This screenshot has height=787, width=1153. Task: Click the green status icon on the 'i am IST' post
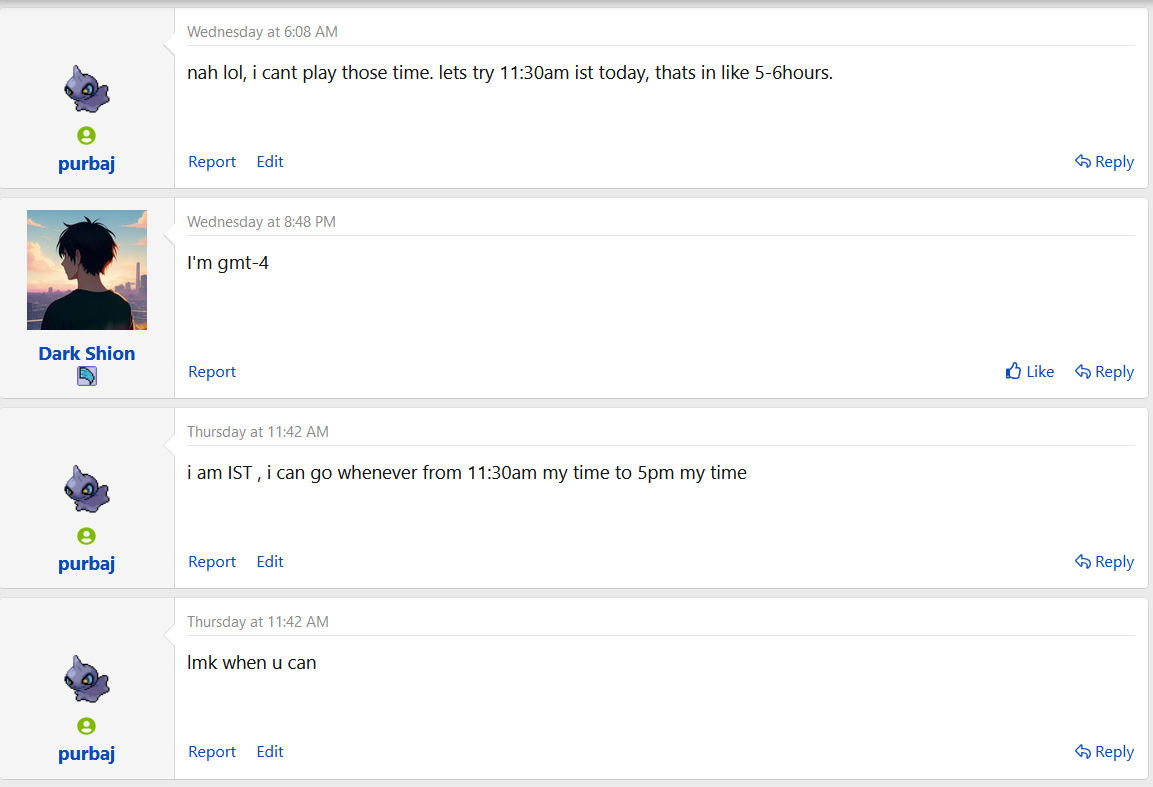point(87,536)
